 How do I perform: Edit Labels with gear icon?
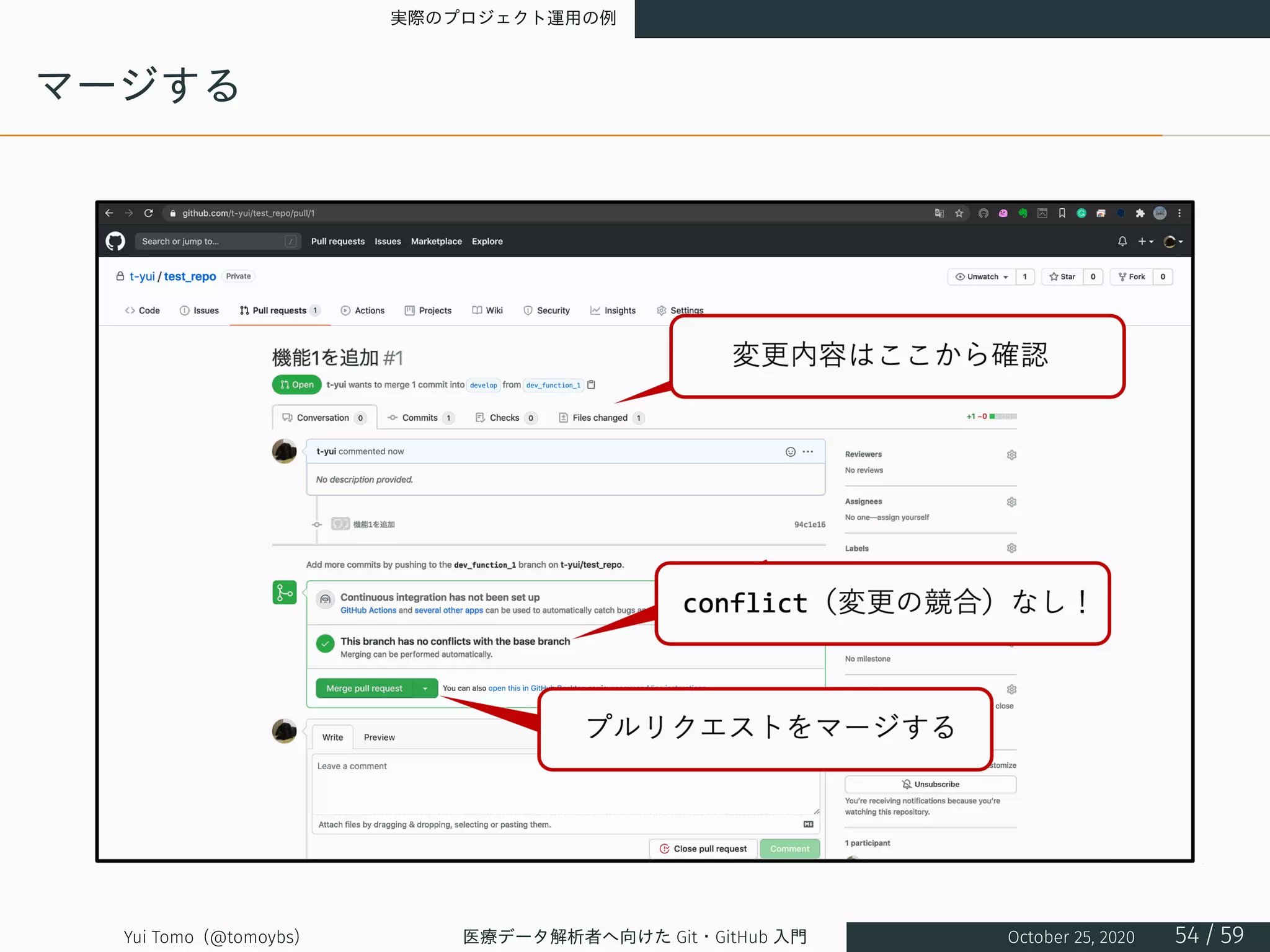pos(1011,548)
